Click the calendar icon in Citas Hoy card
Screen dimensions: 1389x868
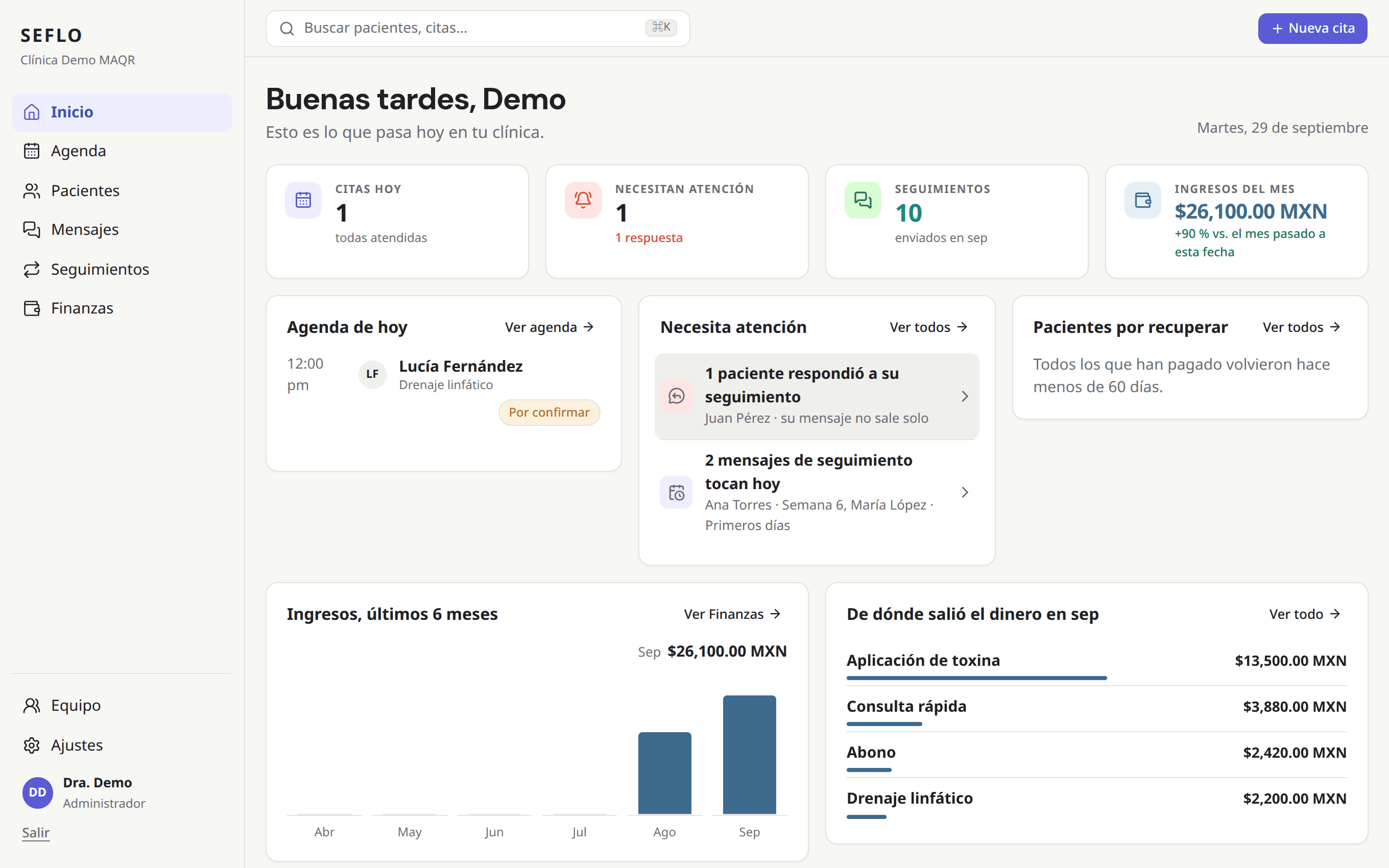coord(303,200)
